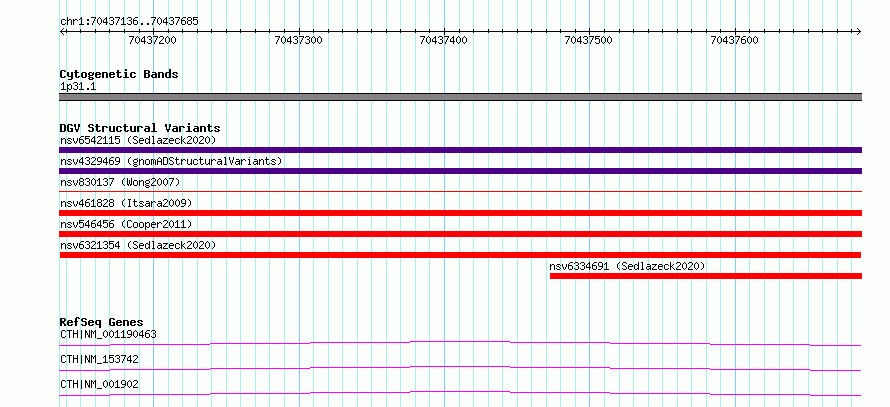This screenshot has width=890, height=407.
Task: Click the purple bar of nsv4329469
Action: click(460, 171)
